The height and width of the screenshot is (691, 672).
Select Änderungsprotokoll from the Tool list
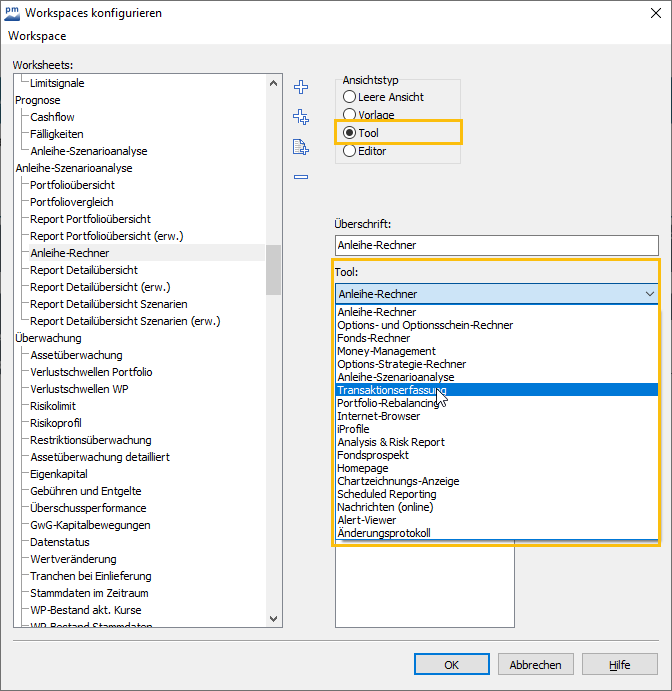click(x=384, y=533)
